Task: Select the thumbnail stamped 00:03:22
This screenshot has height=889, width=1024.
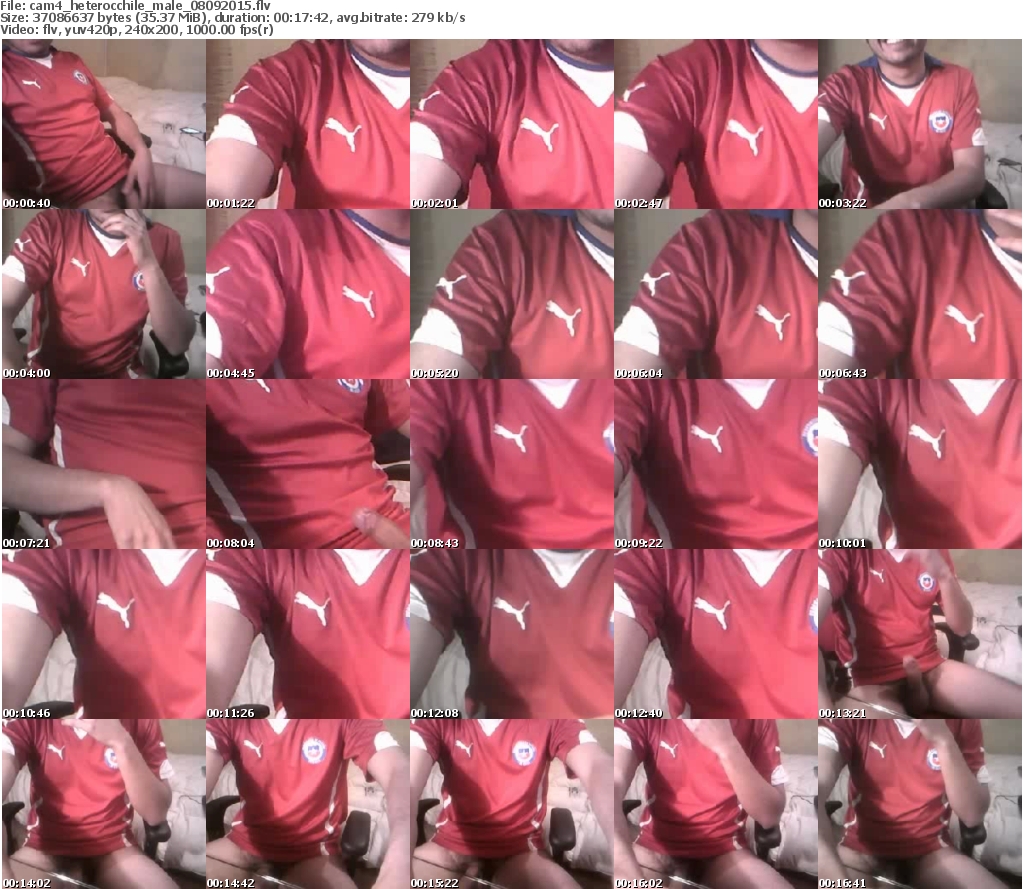Action: tap(920, 124)
